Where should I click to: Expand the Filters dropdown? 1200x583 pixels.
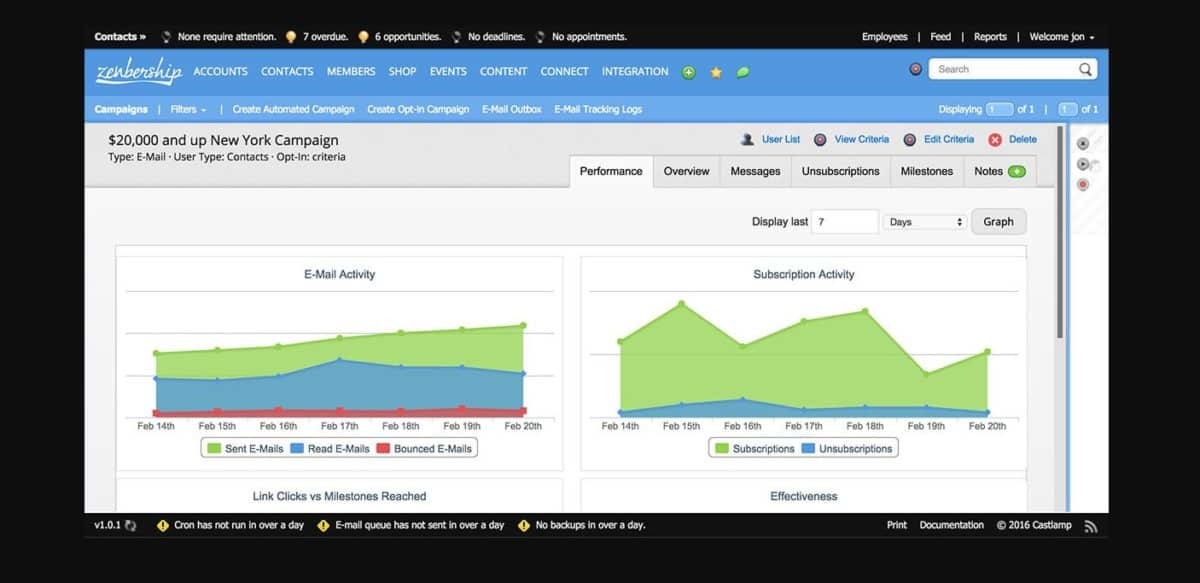pyautogui.click(x=188, y=109)
